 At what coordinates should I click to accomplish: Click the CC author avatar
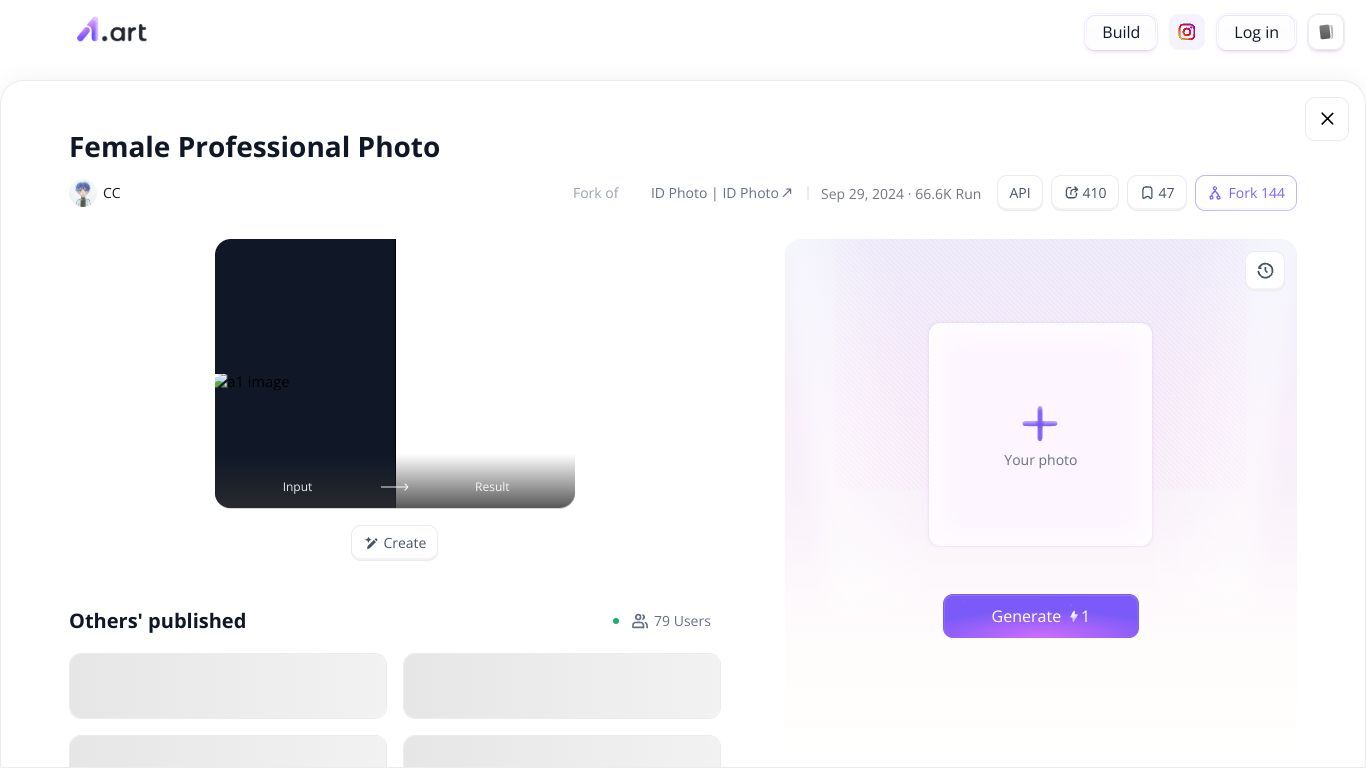pyautogui.click(x=82, y=193)
